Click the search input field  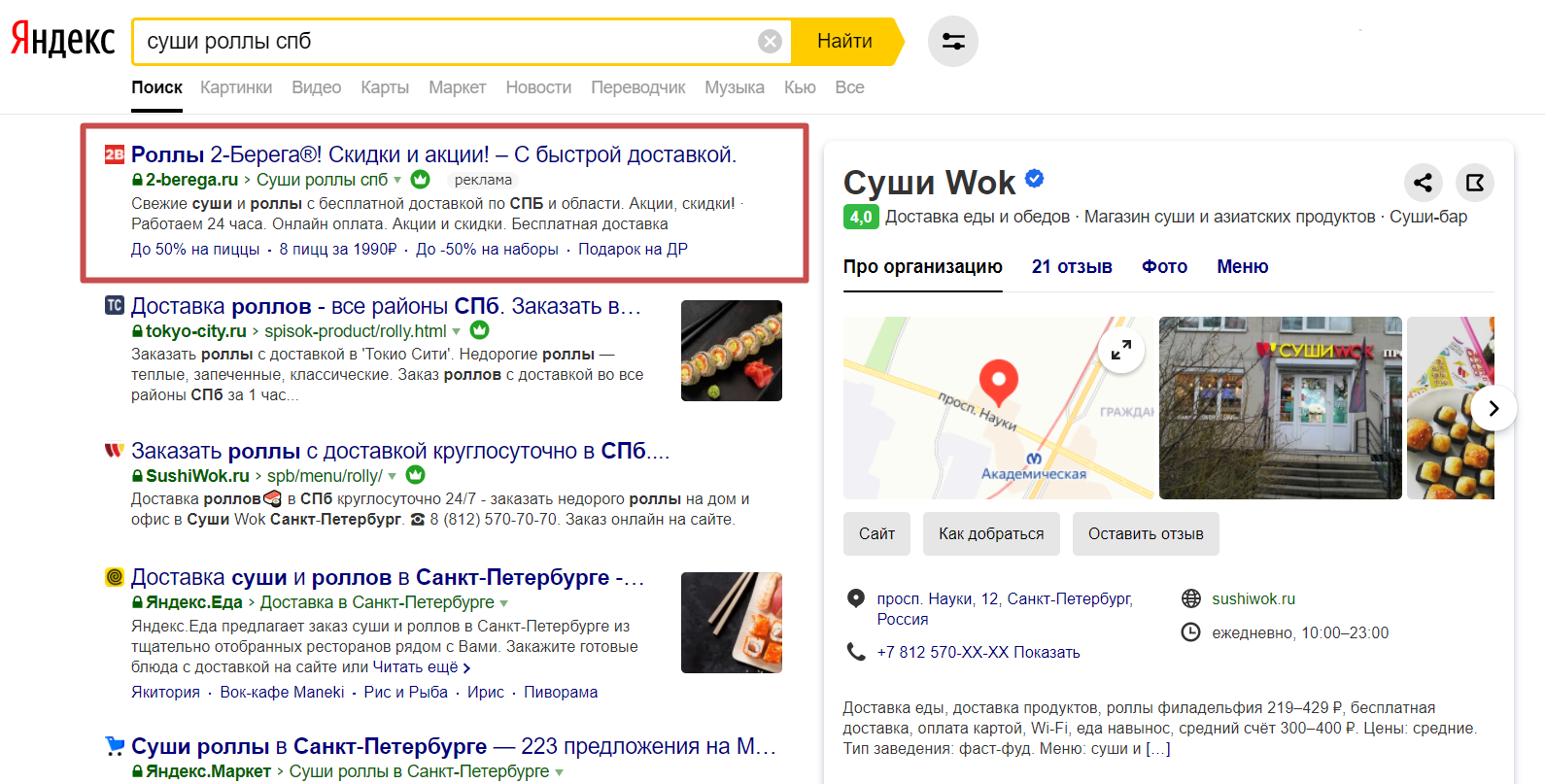click(x=447, y=41)
